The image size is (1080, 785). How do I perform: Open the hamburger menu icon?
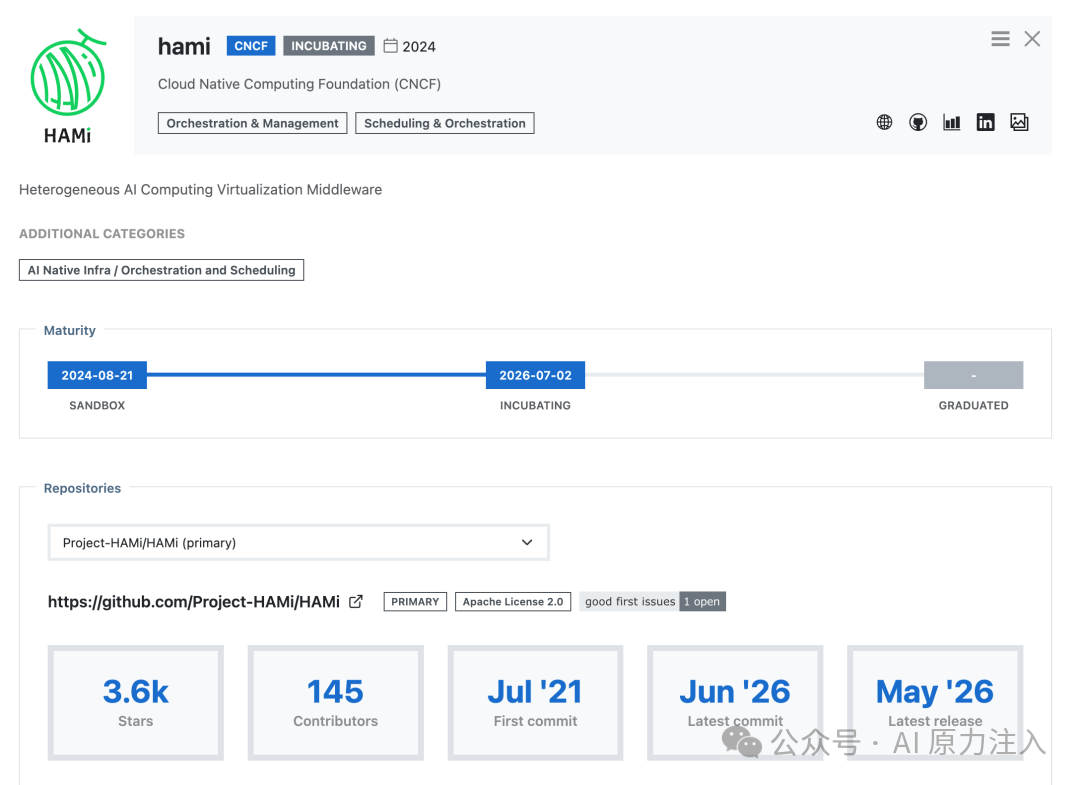click(x=1000, y=39)
